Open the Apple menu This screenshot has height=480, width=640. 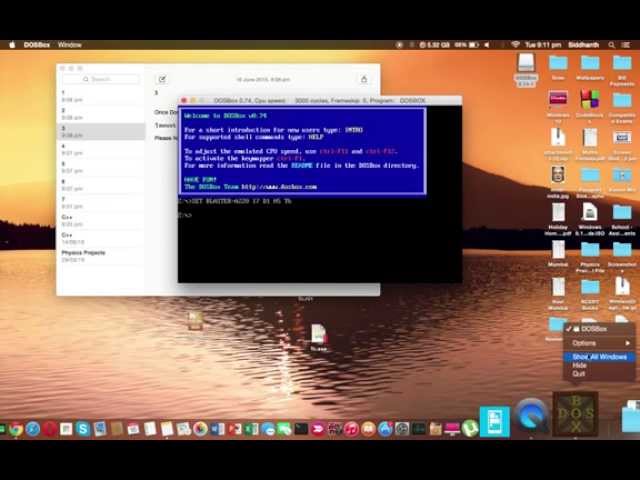pos(12,45)
